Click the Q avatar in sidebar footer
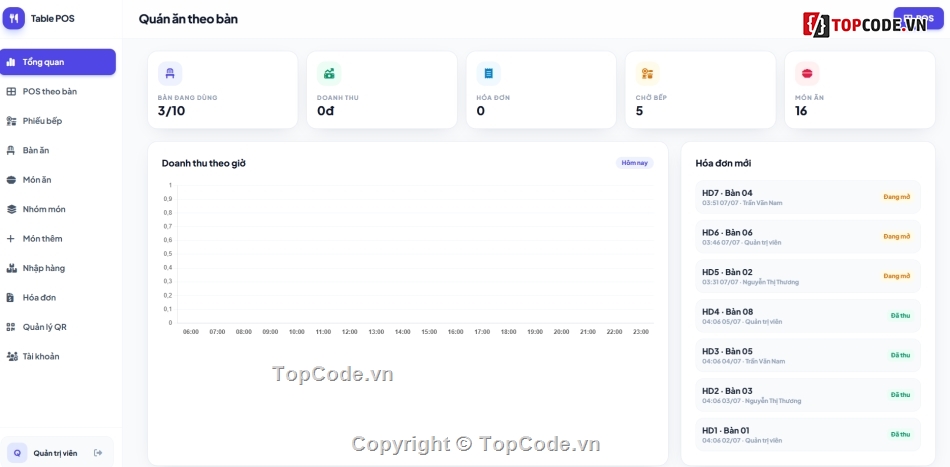Image resolution: width=950 pixels, height=467 pixels. point(17,452)
